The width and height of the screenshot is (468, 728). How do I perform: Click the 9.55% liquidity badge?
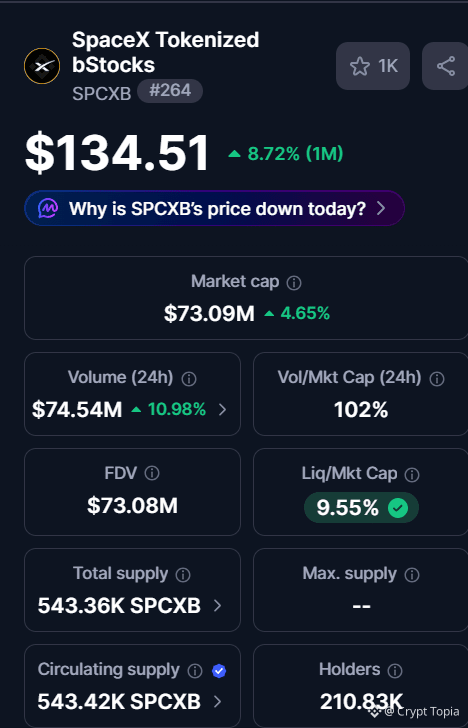(361, 508)
